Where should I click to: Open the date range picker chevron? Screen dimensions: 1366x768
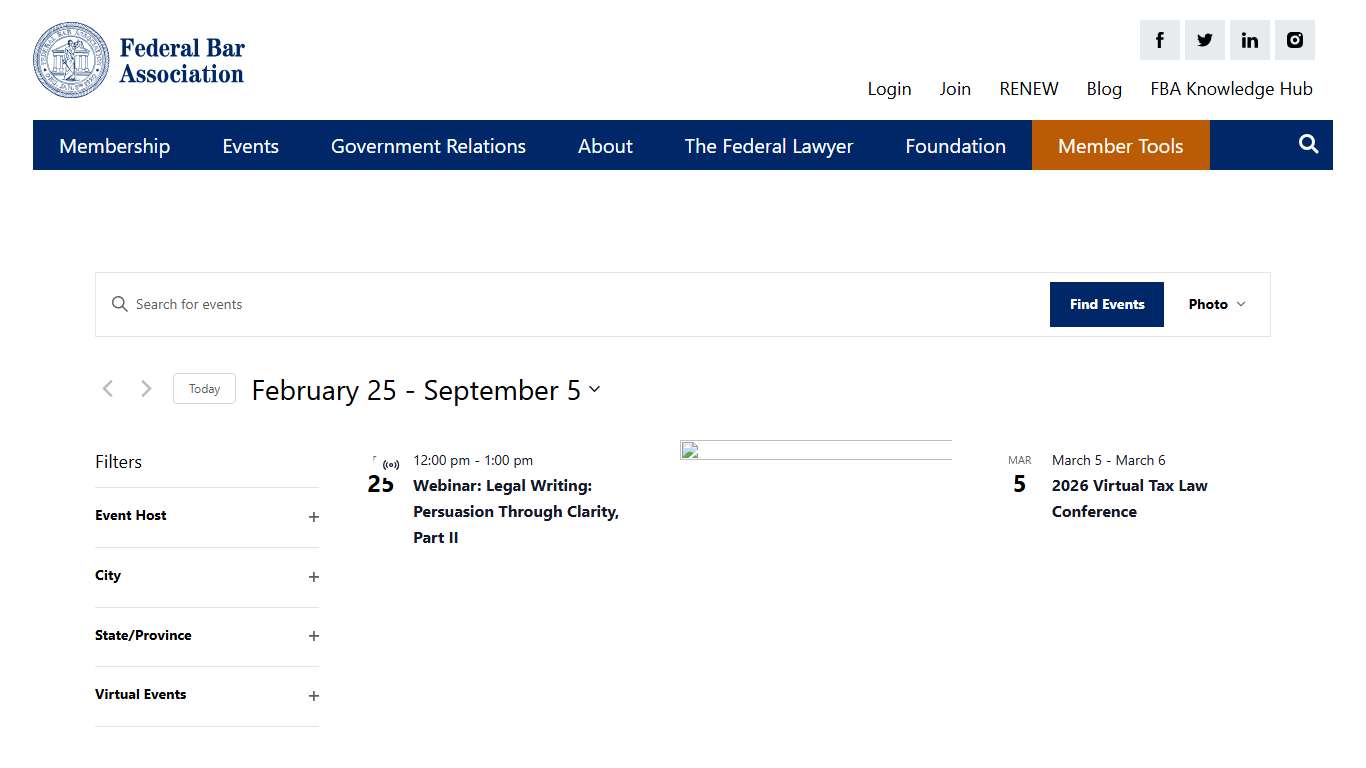pos(595,391)
